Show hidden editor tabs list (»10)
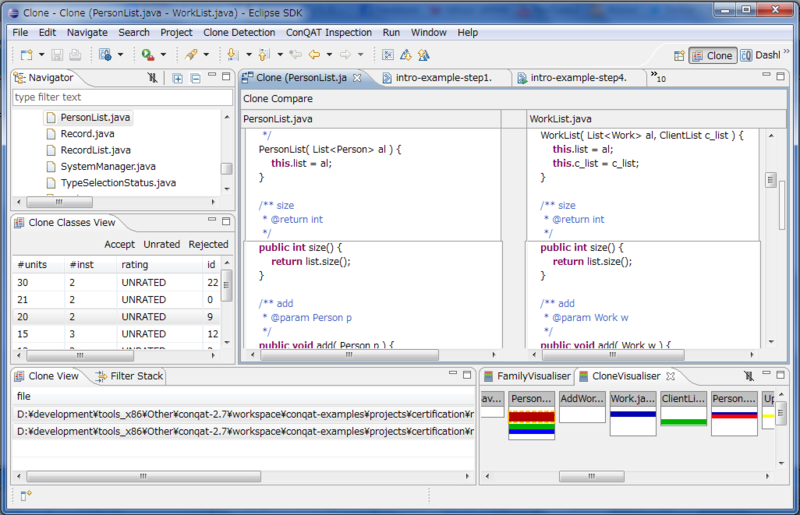 point(658,77)
